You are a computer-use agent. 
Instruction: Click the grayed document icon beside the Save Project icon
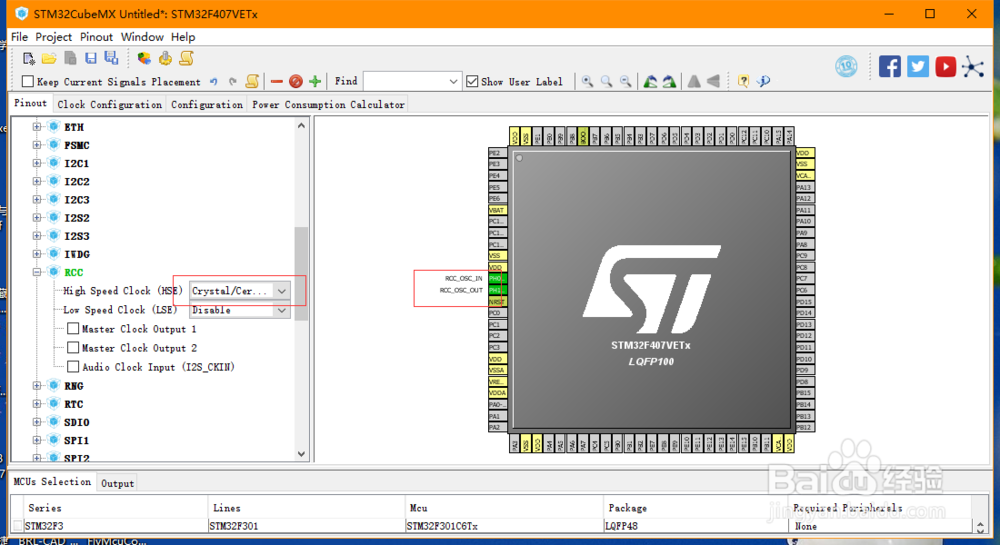[70, 59]
